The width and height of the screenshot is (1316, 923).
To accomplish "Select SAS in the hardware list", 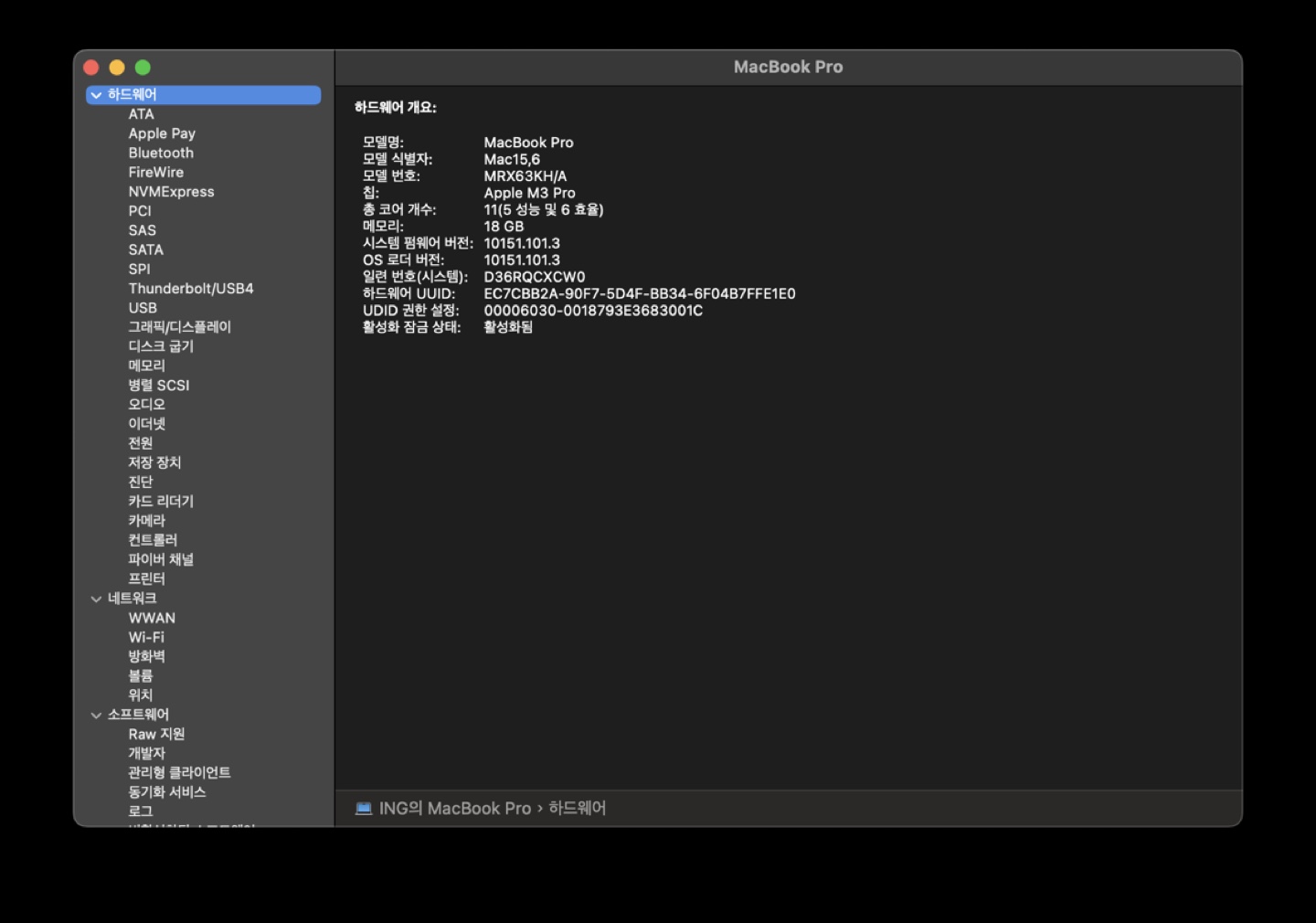I will tap(142, 230).
